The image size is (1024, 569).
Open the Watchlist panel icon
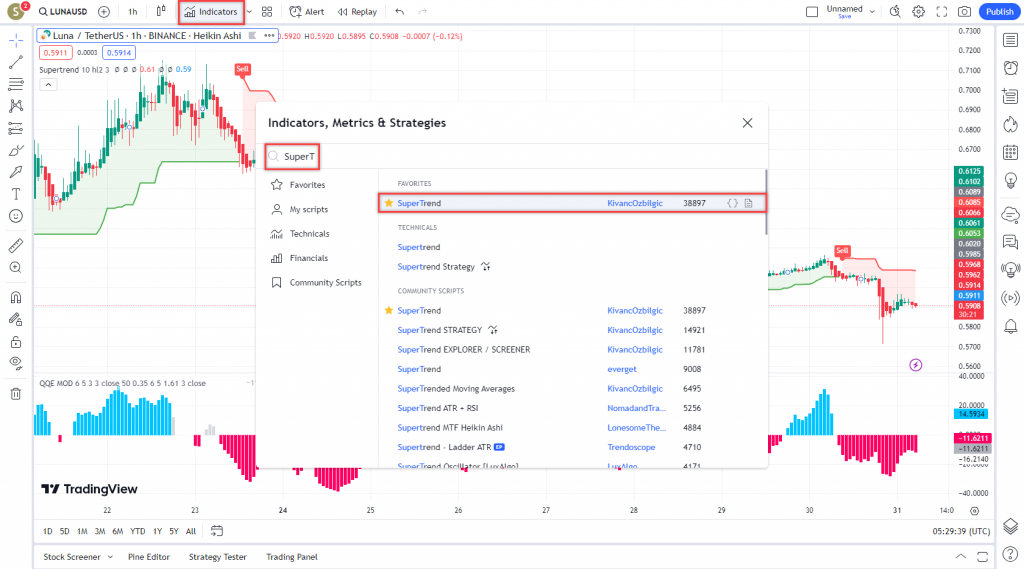[1010, 41]
